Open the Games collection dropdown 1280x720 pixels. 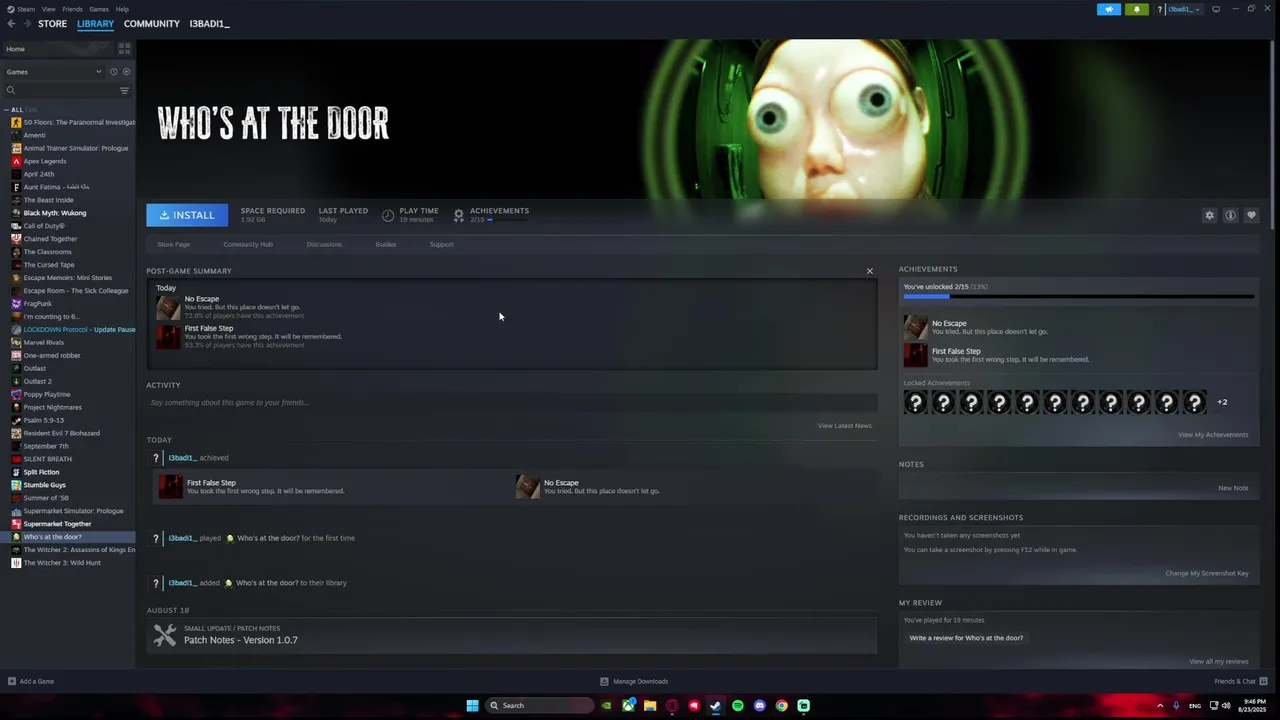tap(54, 72)
